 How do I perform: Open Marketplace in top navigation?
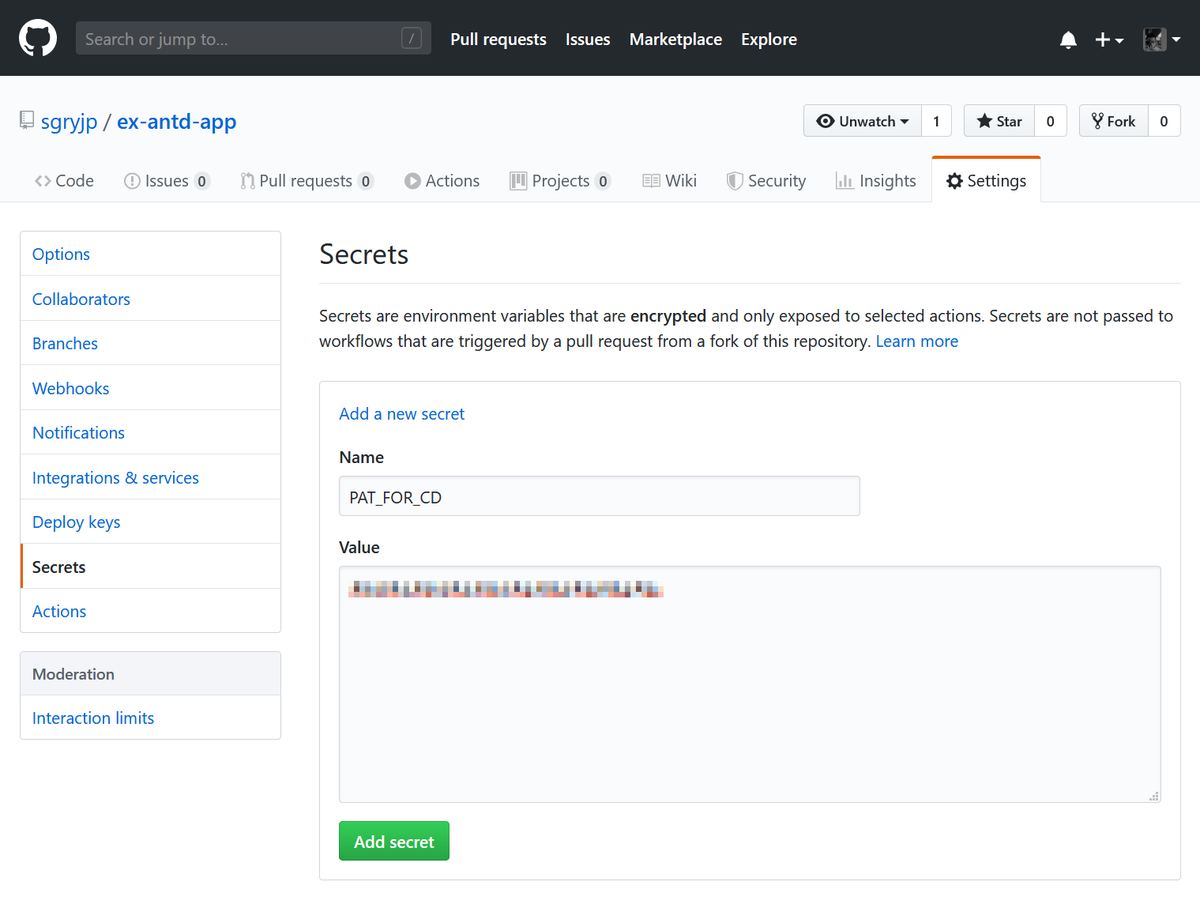[676, 39]
